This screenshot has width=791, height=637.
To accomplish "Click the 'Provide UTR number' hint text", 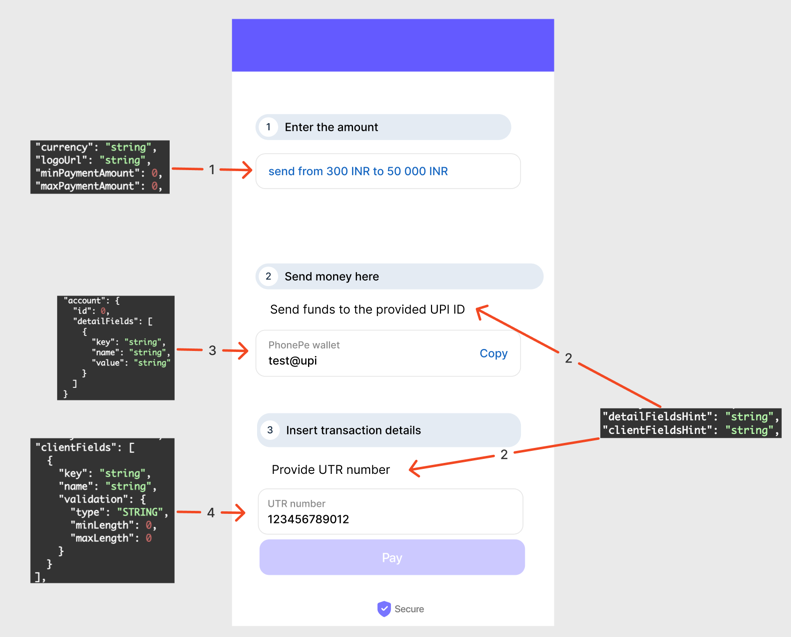I will [x=330, y=469].
